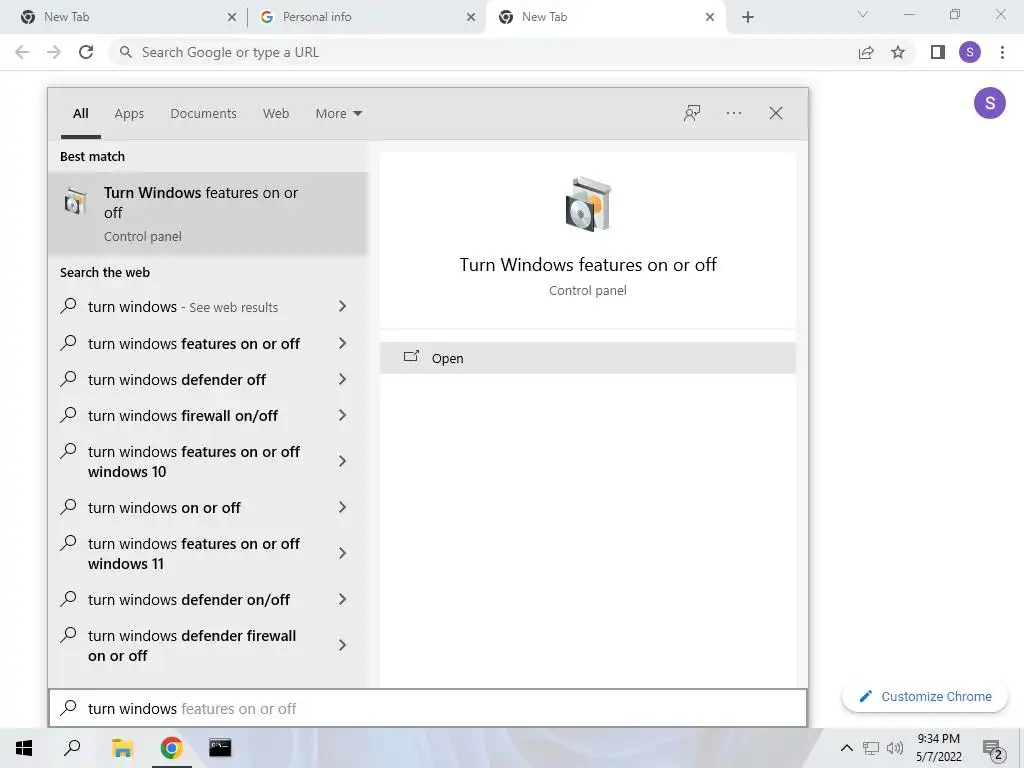Expand arrow for 'turn windows on or off'
The height and width of the screenshot is (768, 1024).
(x=342, y=507)
